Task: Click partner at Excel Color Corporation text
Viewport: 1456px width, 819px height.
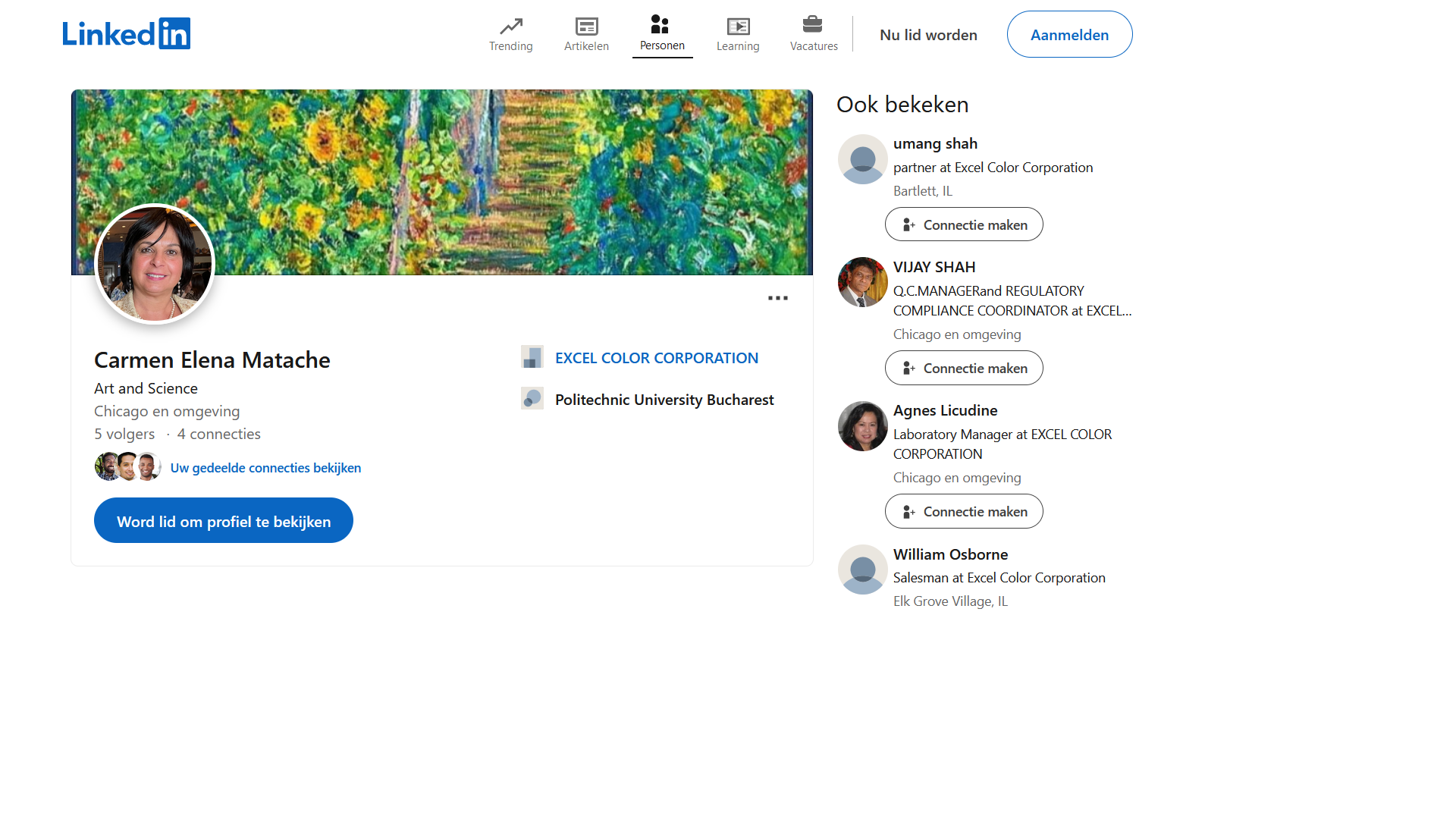Action: click(x=993, y=168)
